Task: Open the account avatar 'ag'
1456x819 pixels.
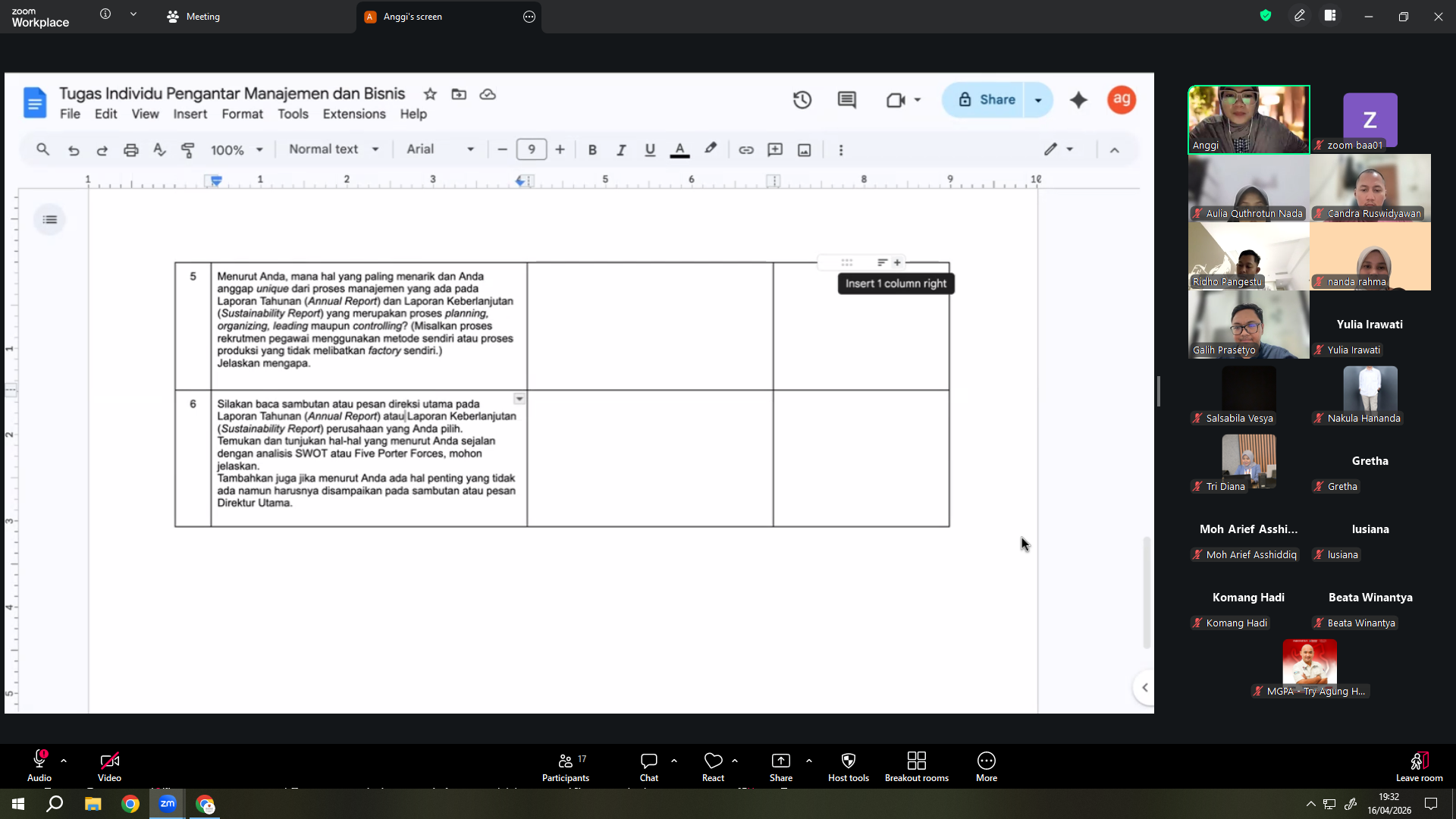Action: pos(1122,99)
